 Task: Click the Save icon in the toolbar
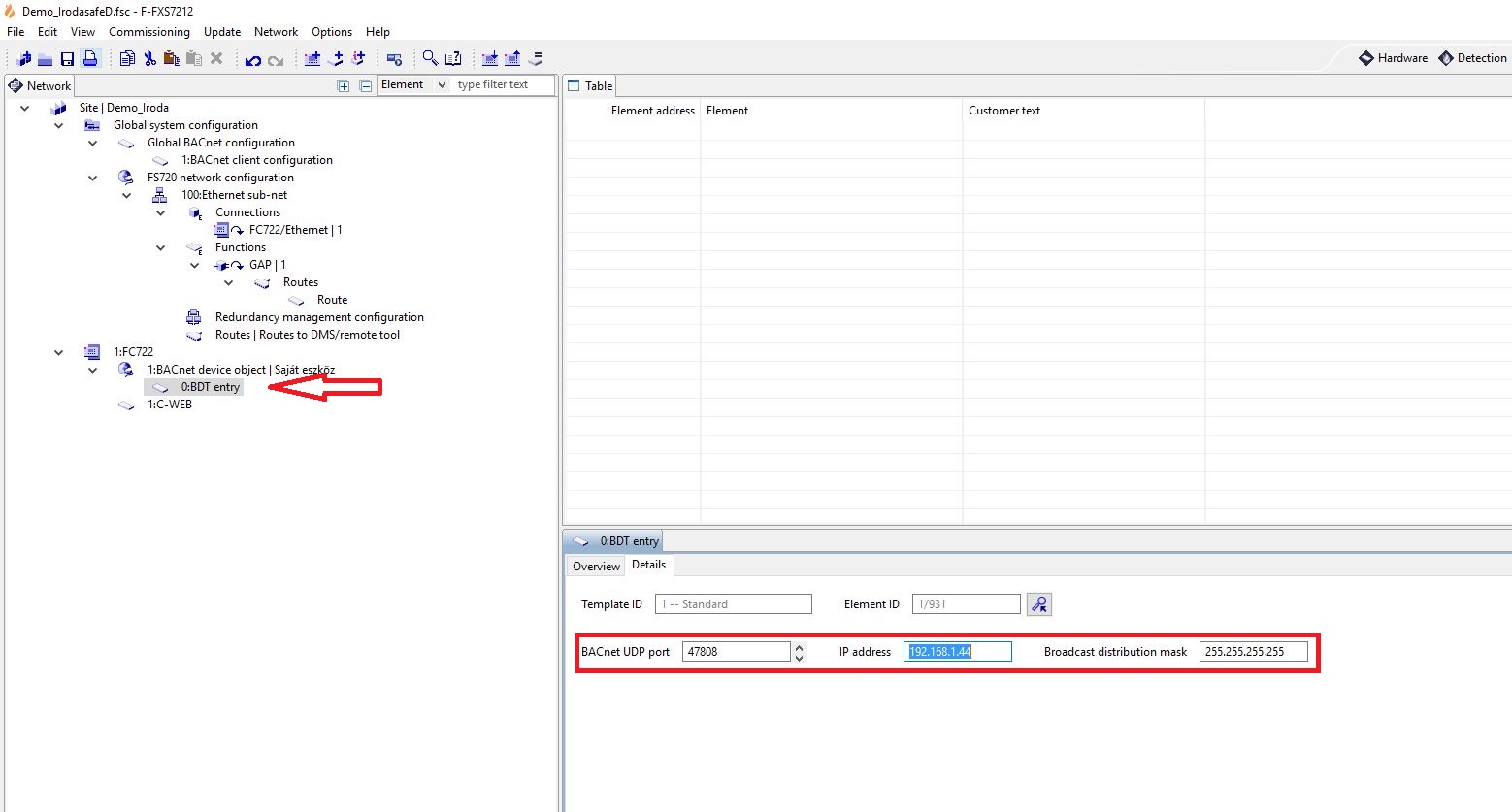pyautogui.click(x=67, y=59)
